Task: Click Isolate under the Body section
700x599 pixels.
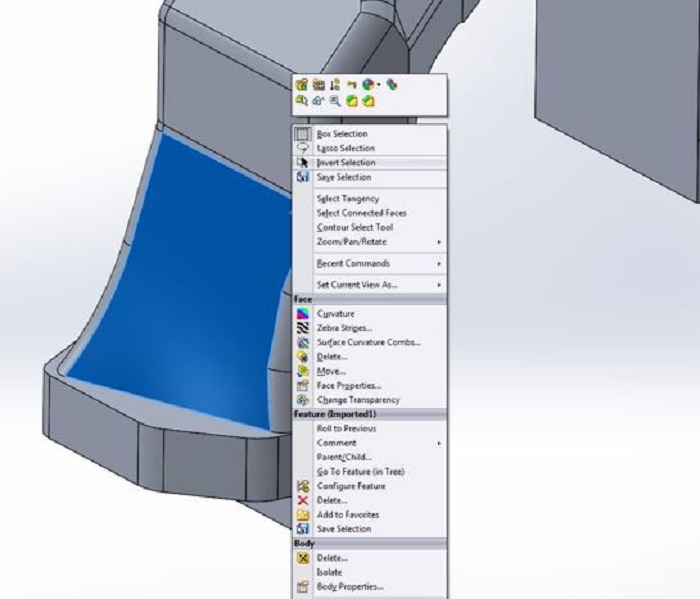Action: (x=329, y=572)
